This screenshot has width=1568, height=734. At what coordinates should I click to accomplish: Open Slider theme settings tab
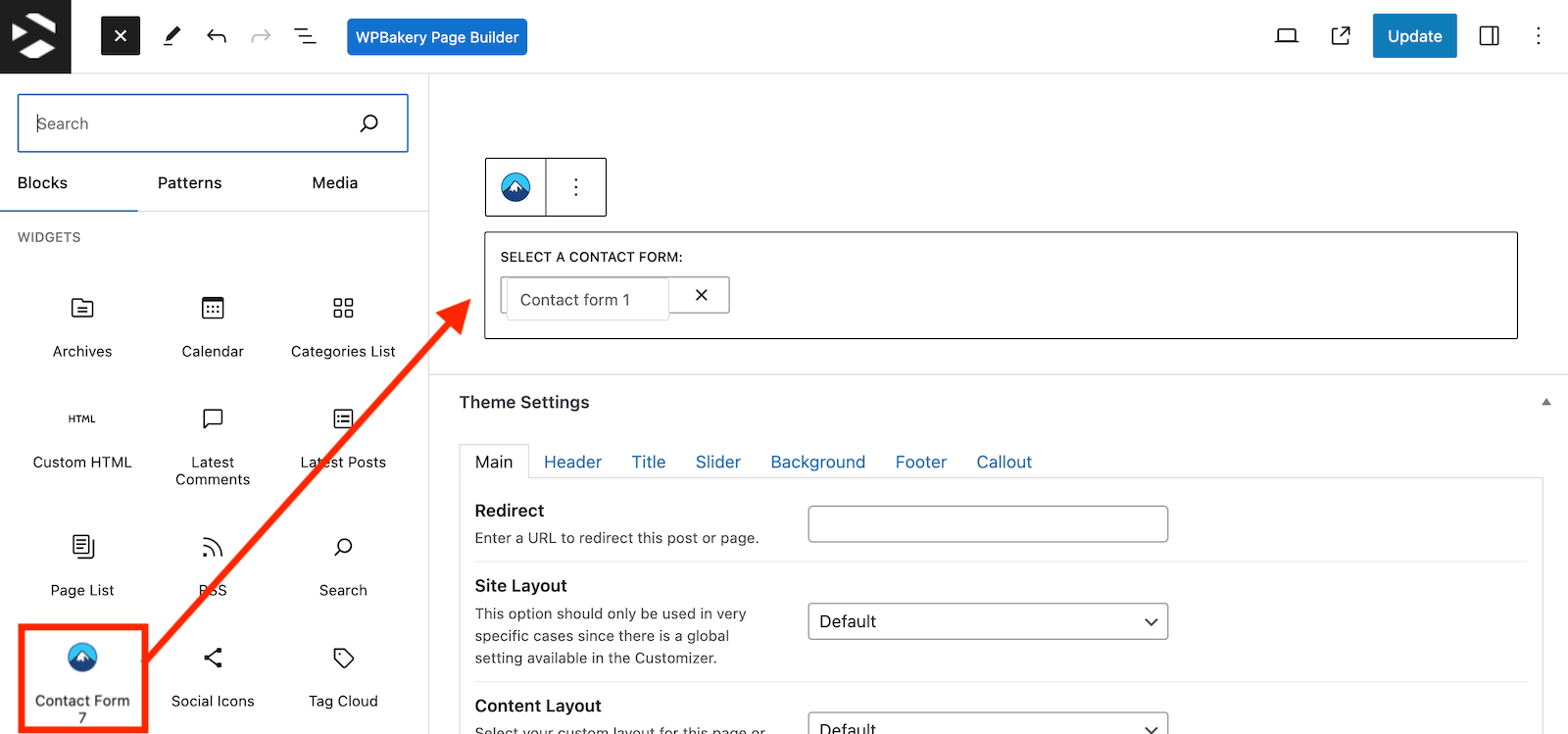tap(718, 462)
